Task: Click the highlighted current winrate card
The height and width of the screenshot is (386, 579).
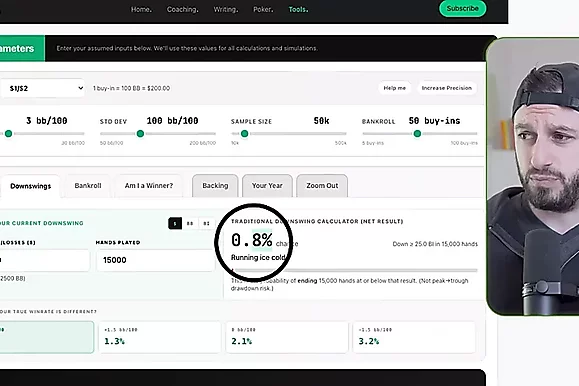Action: coord(47,337)
